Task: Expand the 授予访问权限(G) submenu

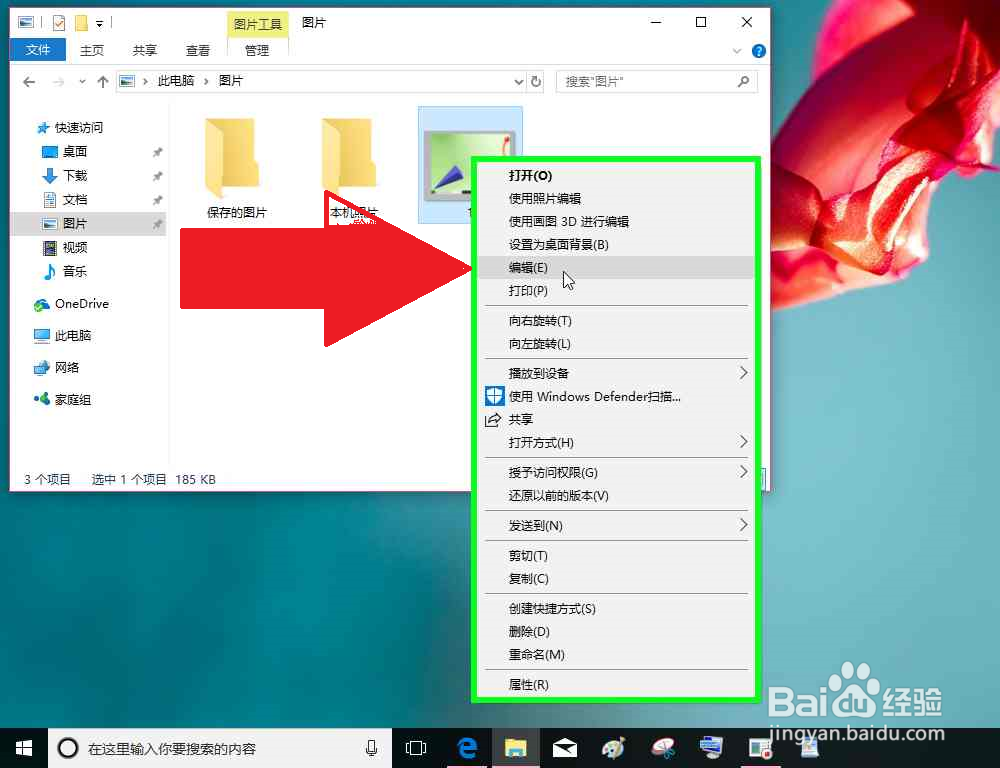Action: coord(615,473)
